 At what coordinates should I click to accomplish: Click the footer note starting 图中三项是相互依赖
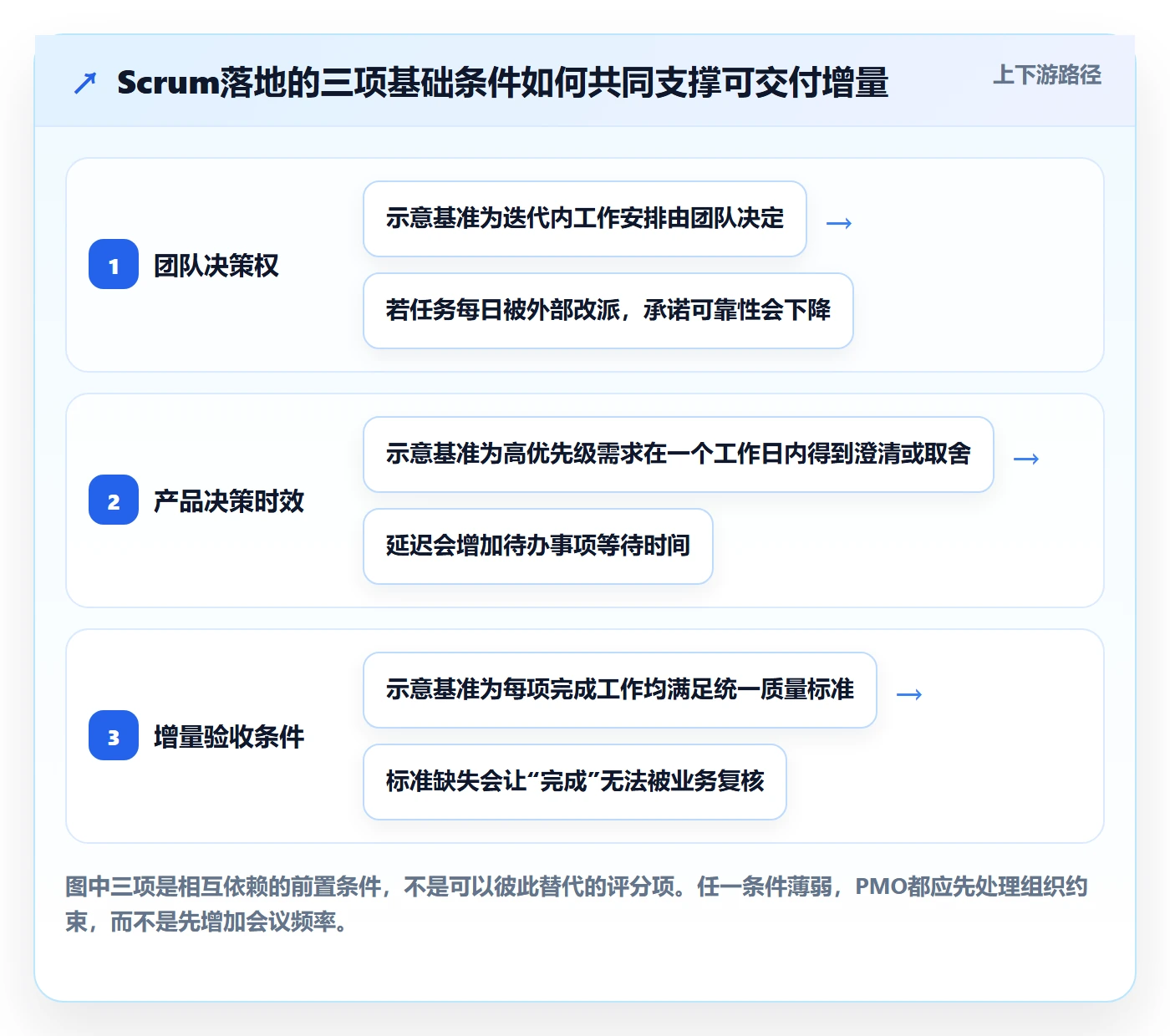click(577, 904)
